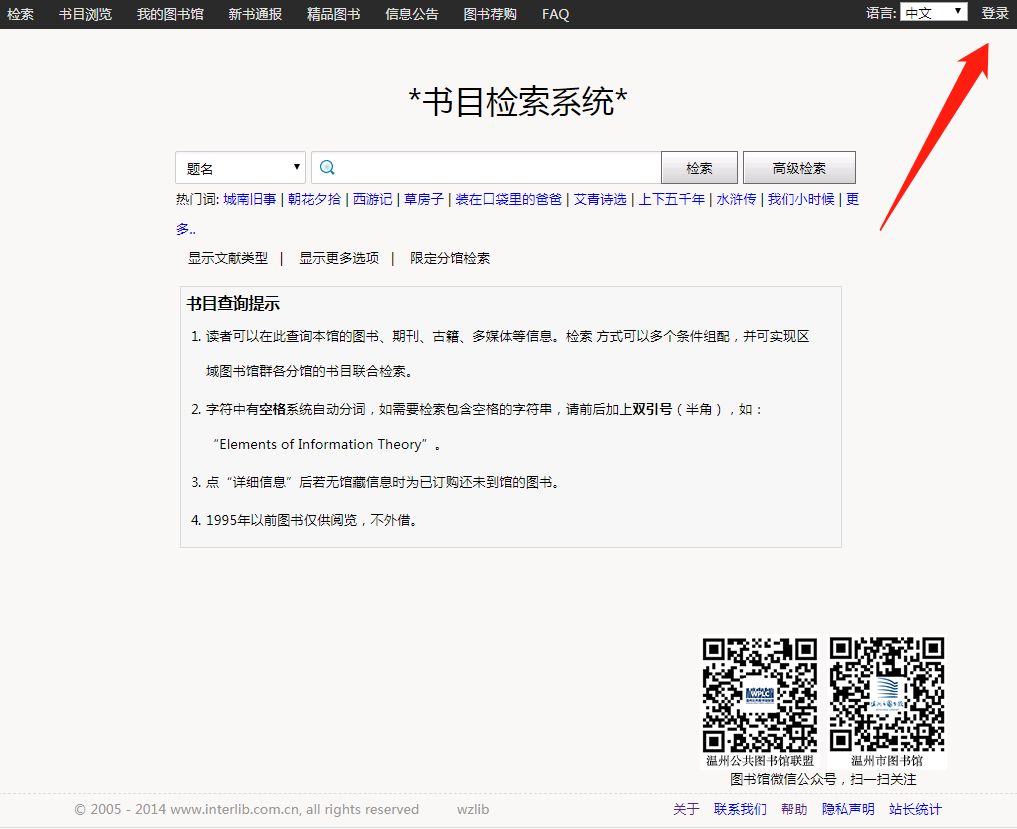
Task: Open 新书通报 from navigation bar
Action: coord(255,14)
